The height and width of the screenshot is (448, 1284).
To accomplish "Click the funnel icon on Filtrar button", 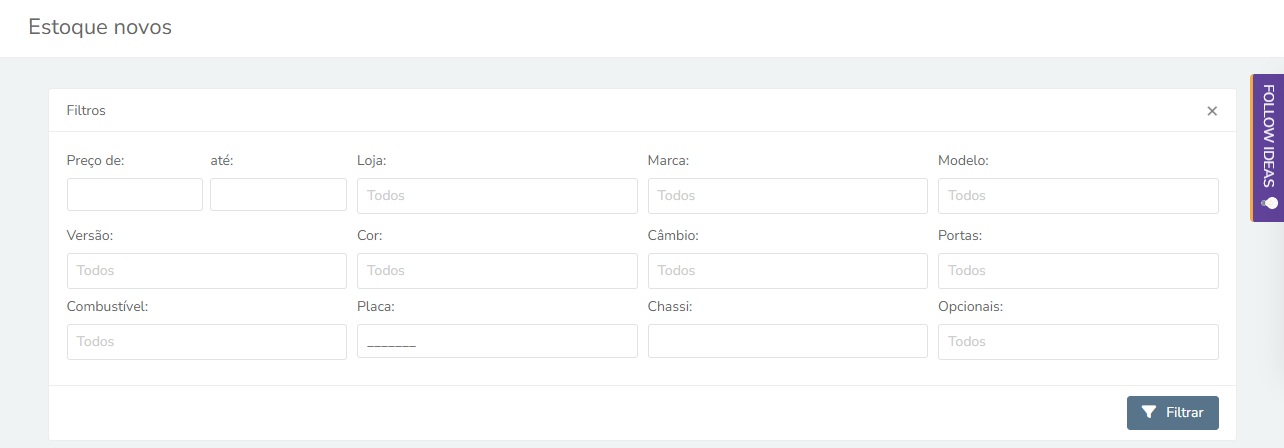I will 1149,412.
